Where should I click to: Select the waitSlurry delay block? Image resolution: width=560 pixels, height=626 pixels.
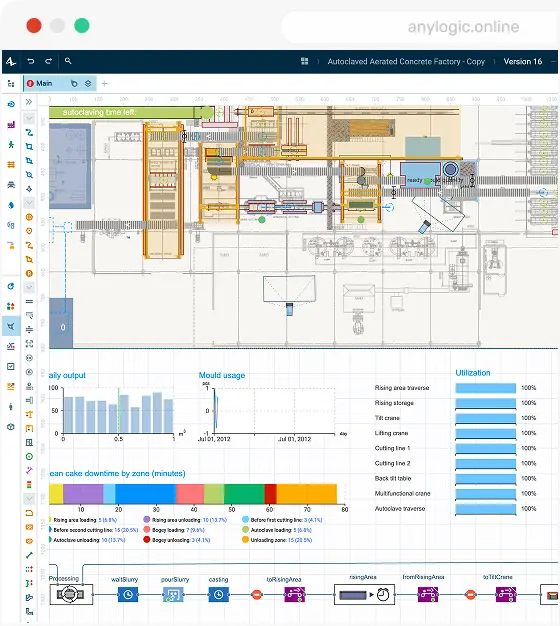pos(128,594)
